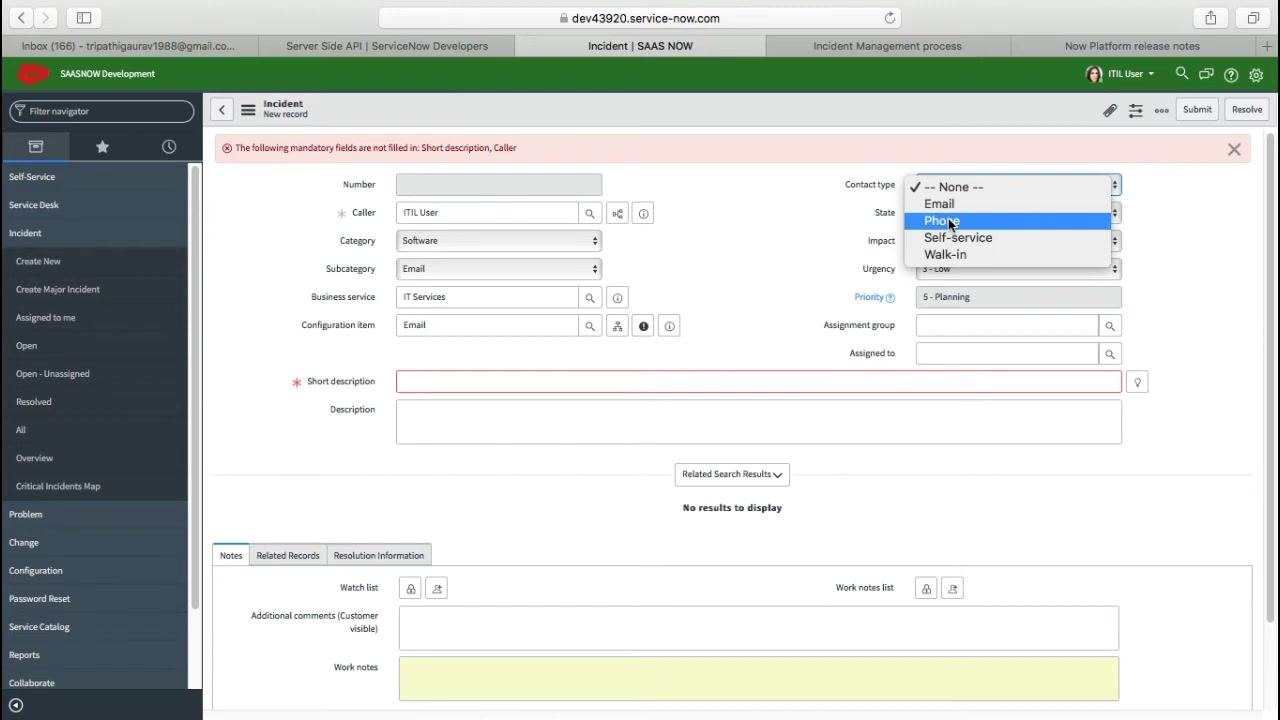Click the Assigned to lookup magnifier
1280x720 pixels.
coord(1110,353)
